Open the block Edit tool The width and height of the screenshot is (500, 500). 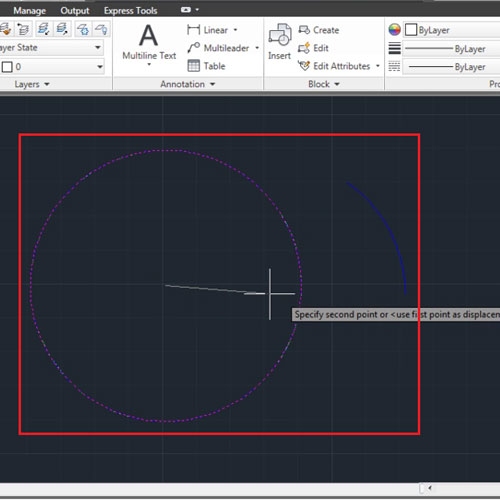point(313,48)
